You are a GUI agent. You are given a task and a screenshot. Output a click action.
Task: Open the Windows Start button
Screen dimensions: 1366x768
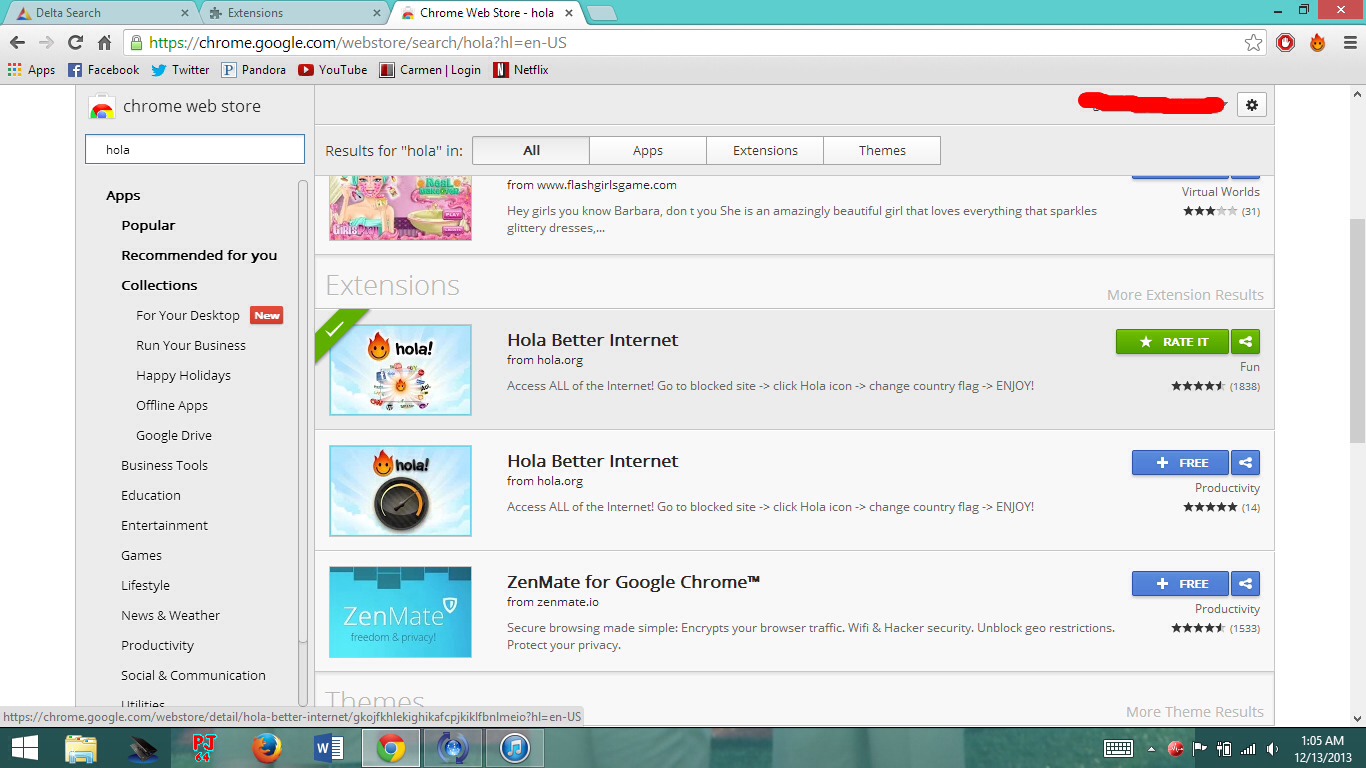[24, 748]
